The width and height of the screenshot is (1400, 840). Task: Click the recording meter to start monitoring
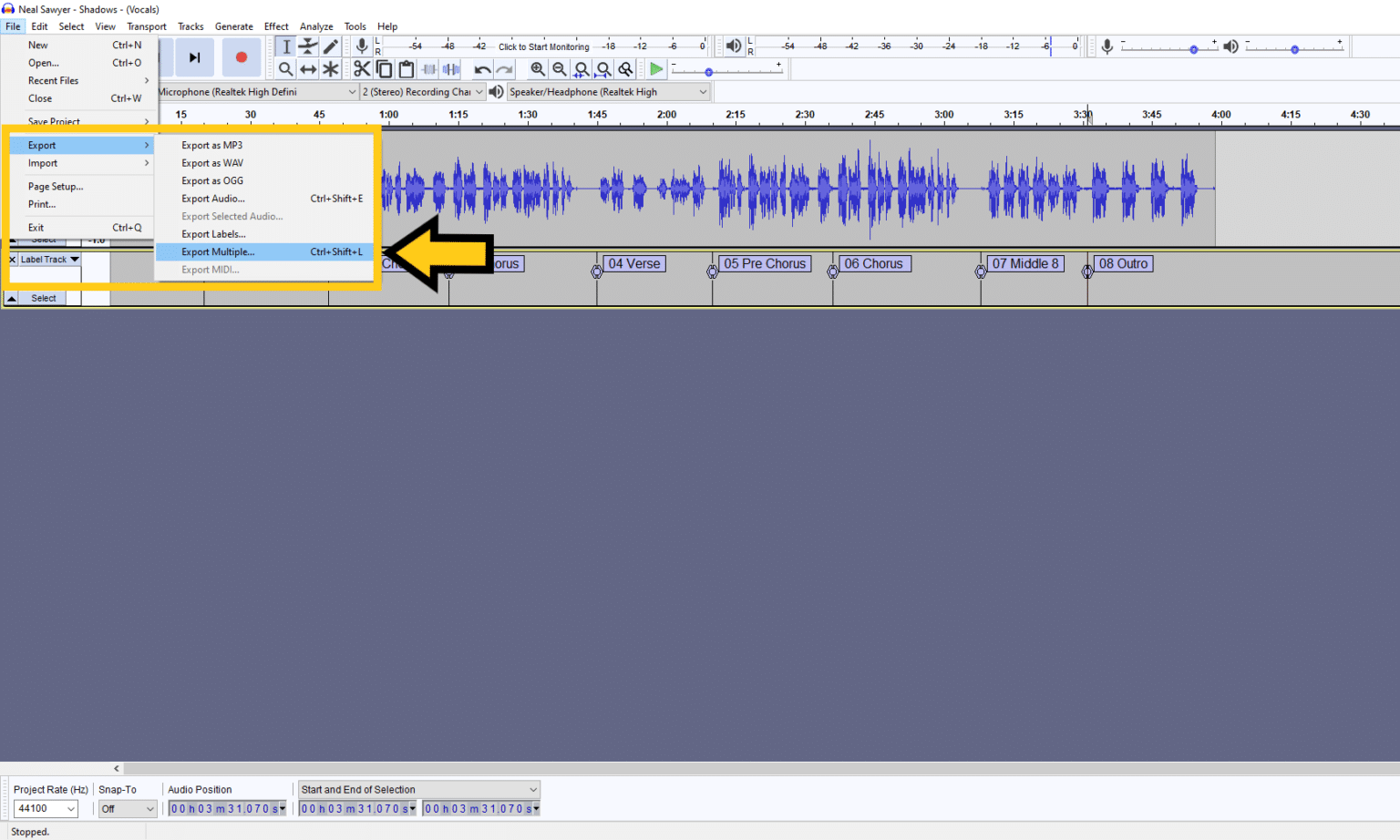click(x=542, y=46)
